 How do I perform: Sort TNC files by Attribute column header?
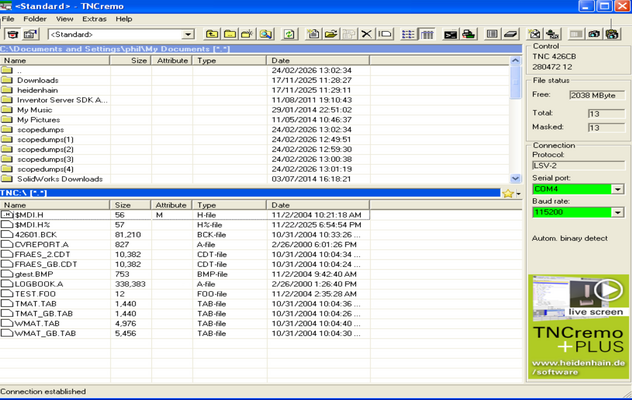click(171, 205)
